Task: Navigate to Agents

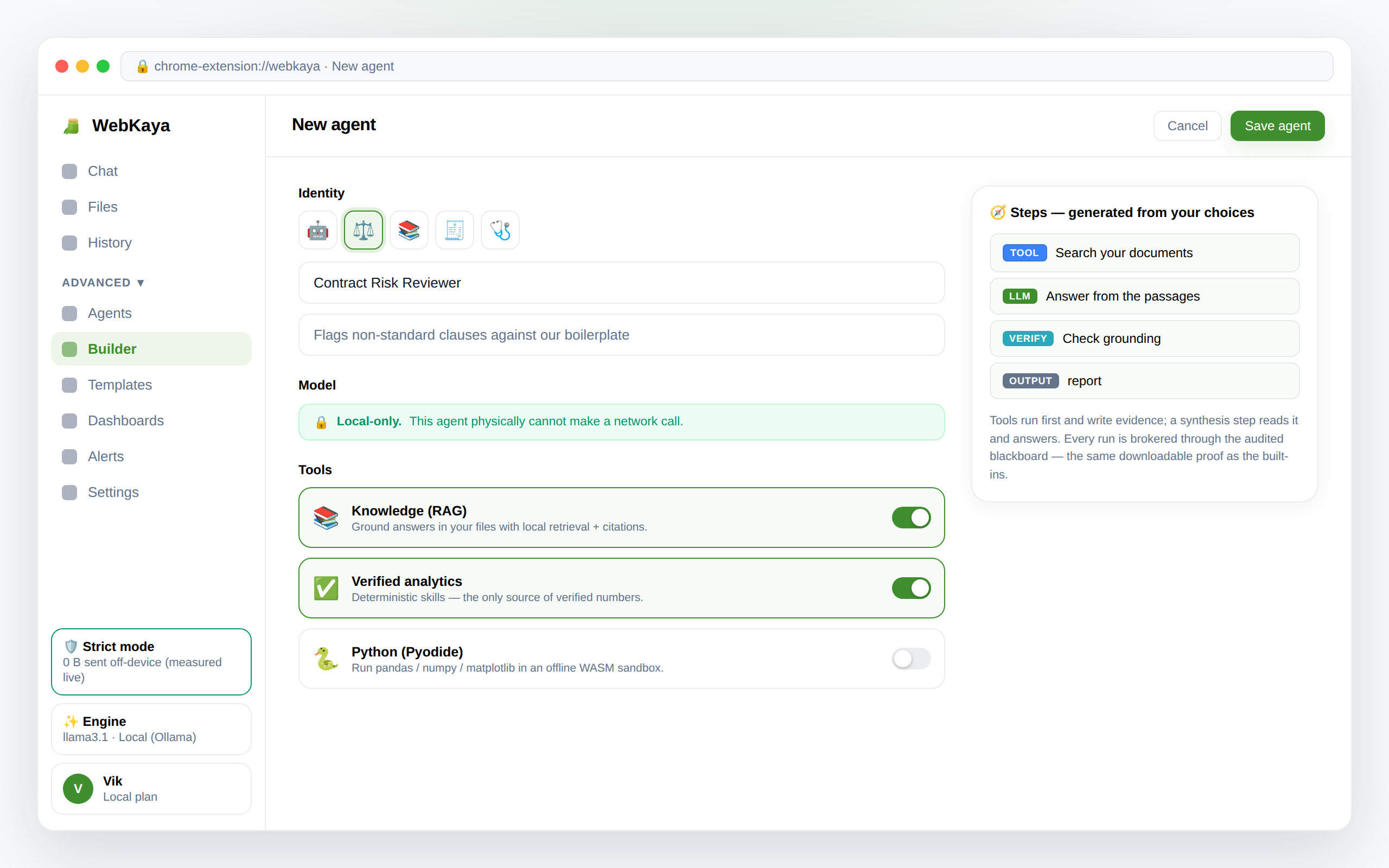Action: click(x=151, y=314)
